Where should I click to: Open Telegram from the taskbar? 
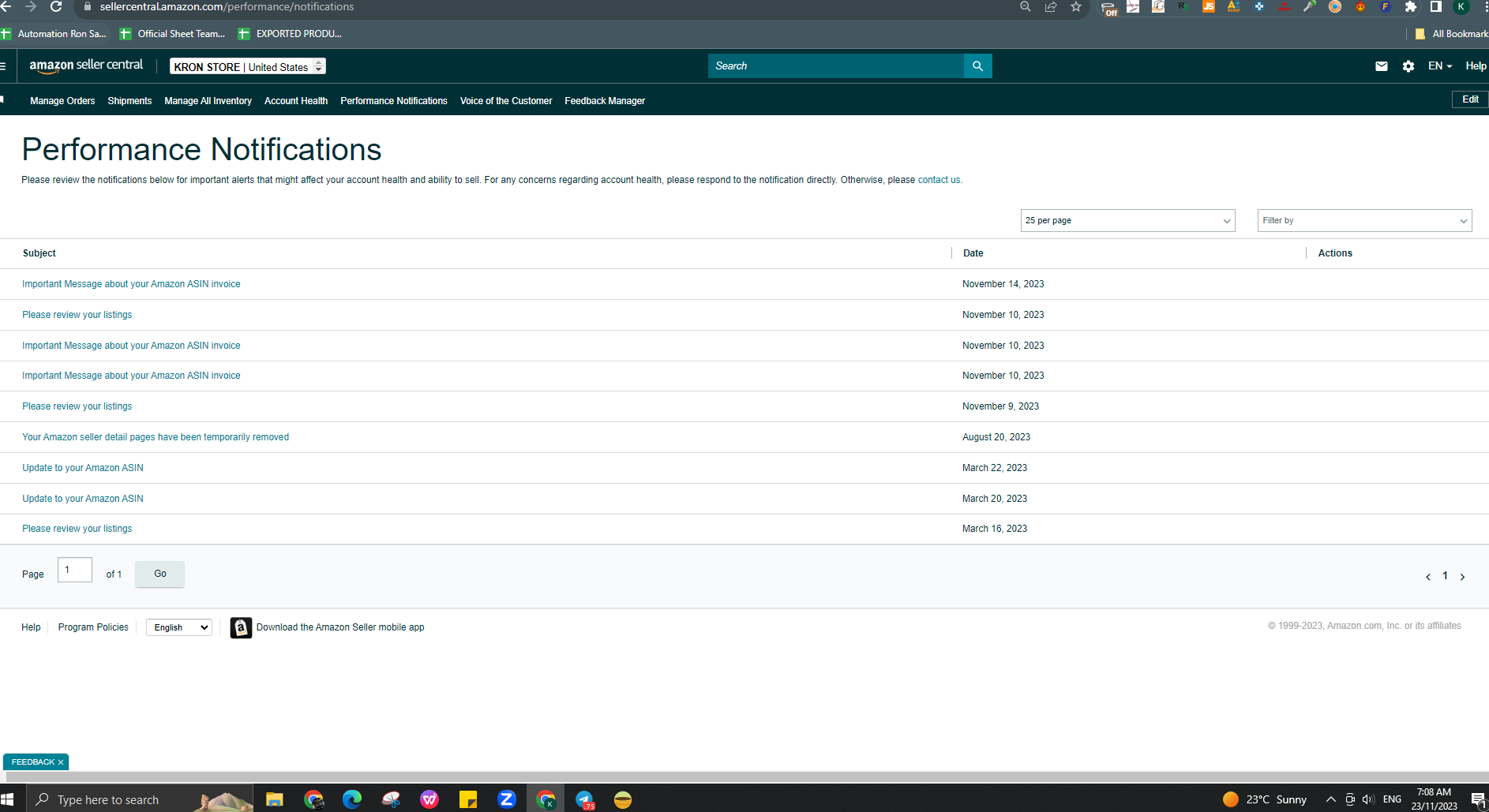[x=584, y=799]
